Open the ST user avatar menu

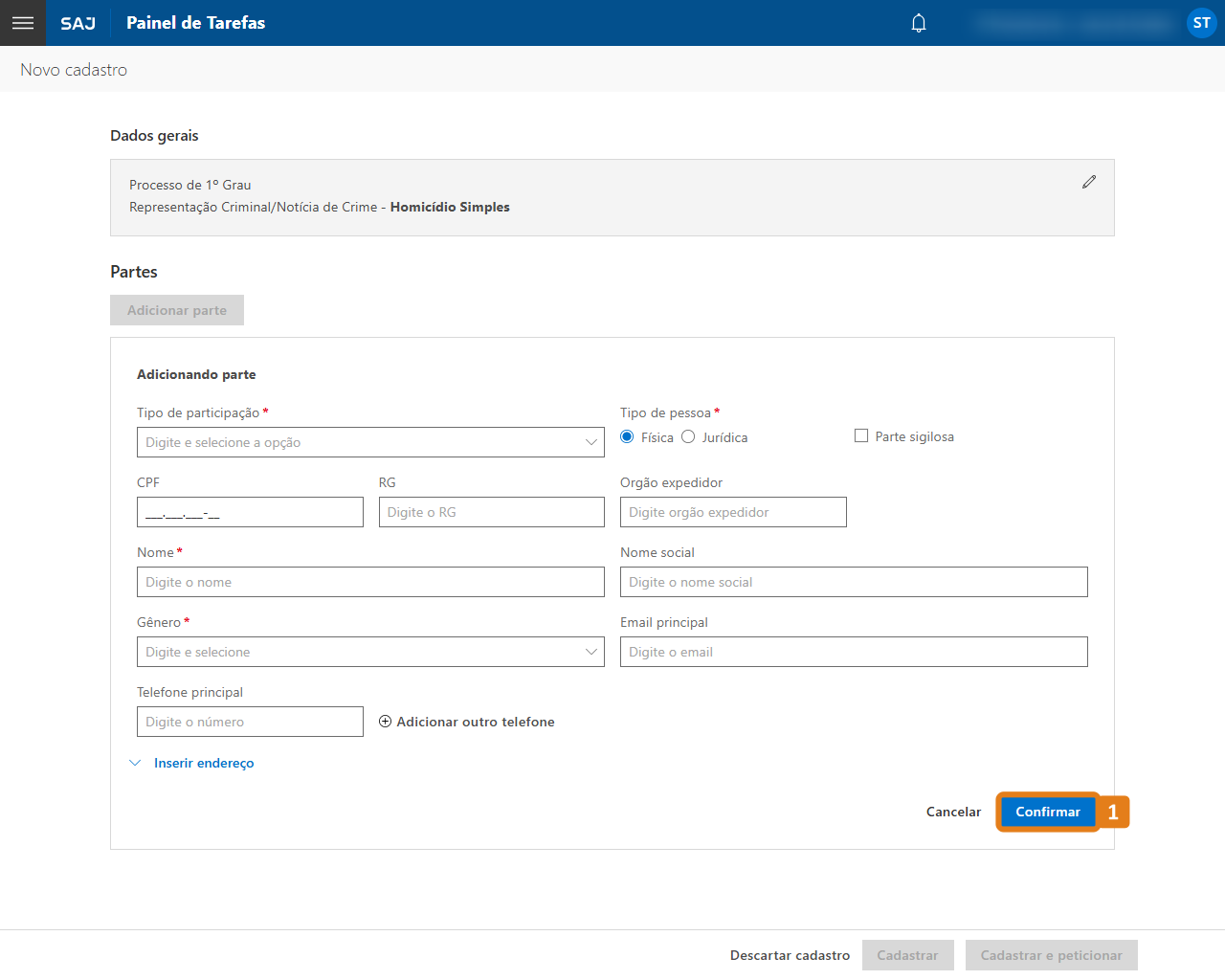pyautogui.click(x=1201, y=23)
